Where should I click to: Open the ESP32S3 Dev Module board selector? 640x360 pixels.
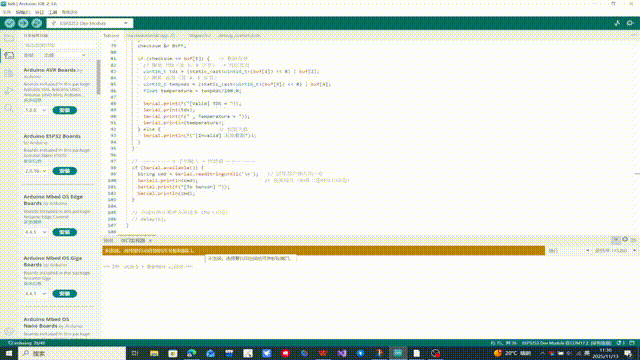[x=90, y=23]
